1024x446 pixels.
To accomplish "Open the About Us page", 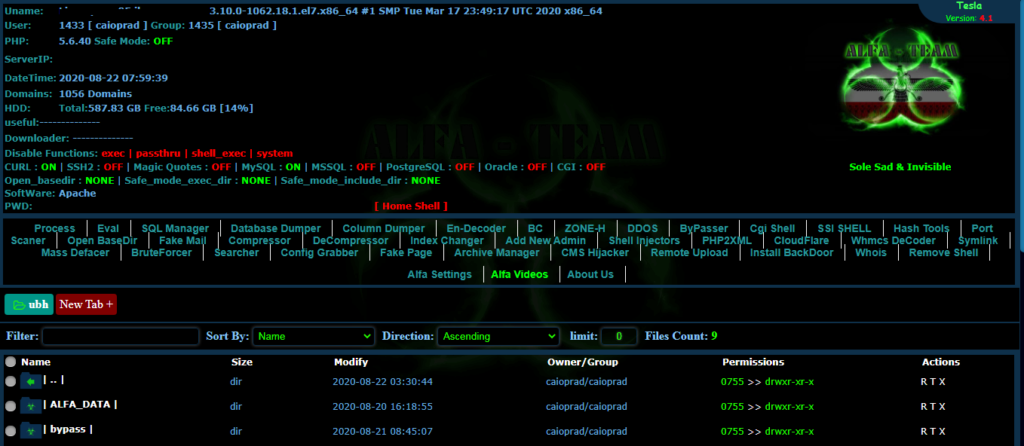I will click(590, 274).
